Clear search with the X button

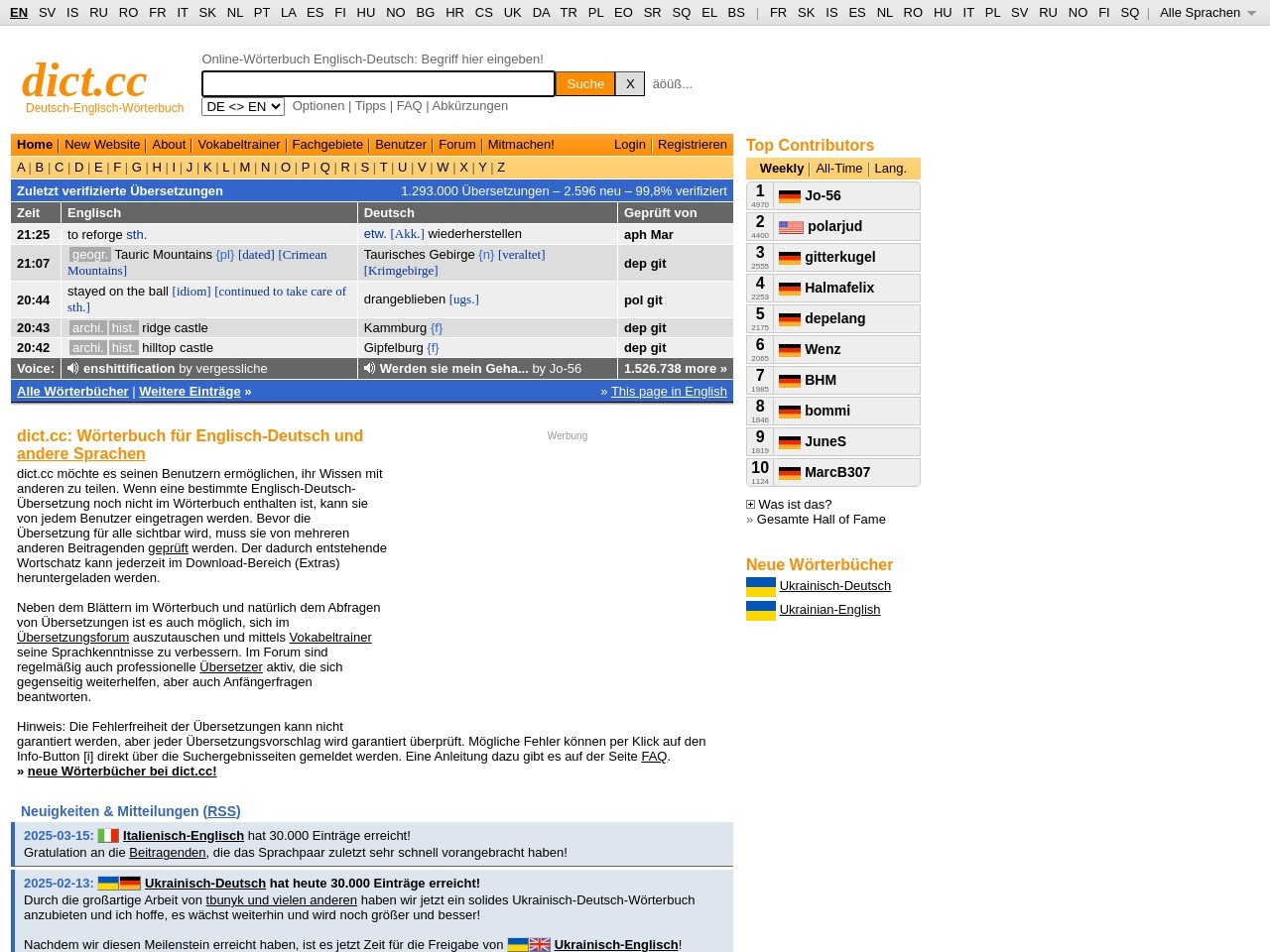tap(630, 84)
